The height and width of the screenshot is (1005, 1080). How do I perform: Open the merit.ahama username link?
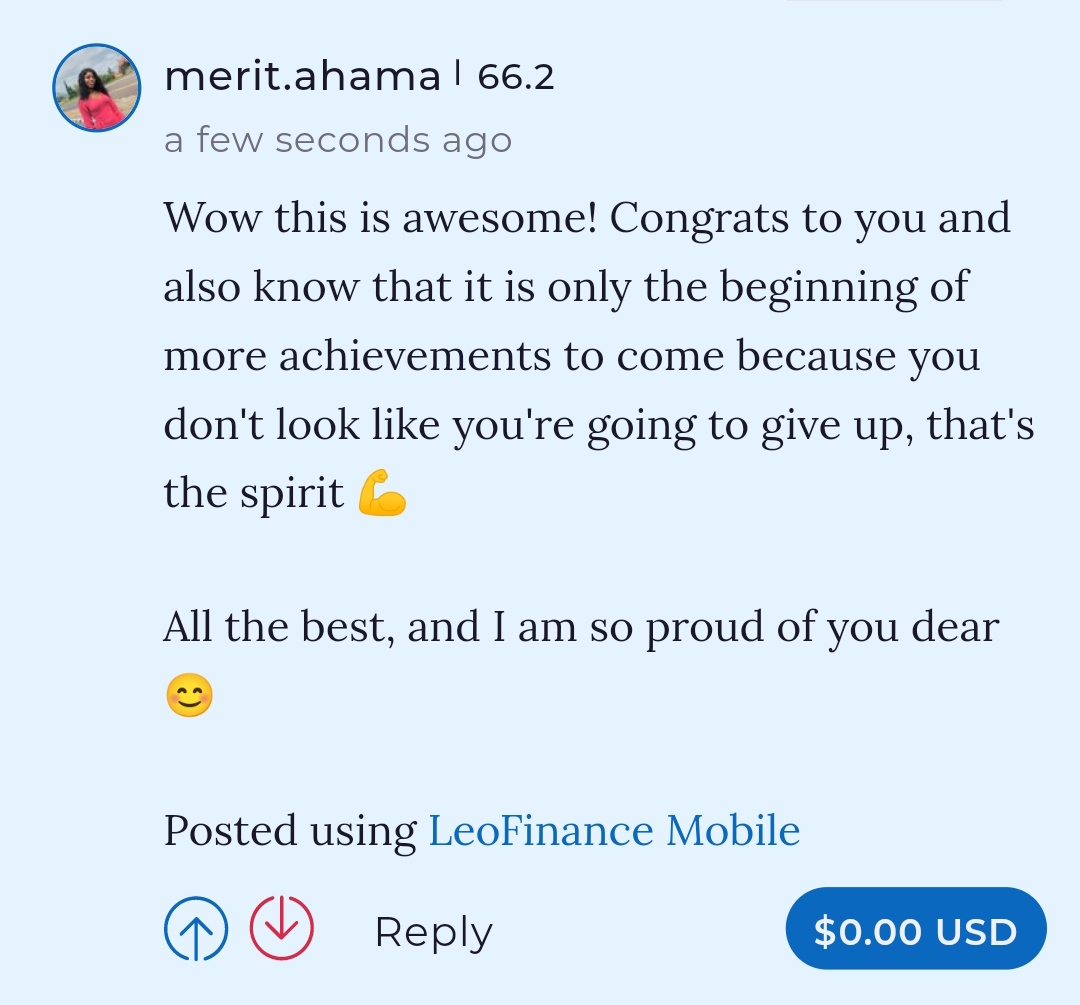tap(302, 77)
